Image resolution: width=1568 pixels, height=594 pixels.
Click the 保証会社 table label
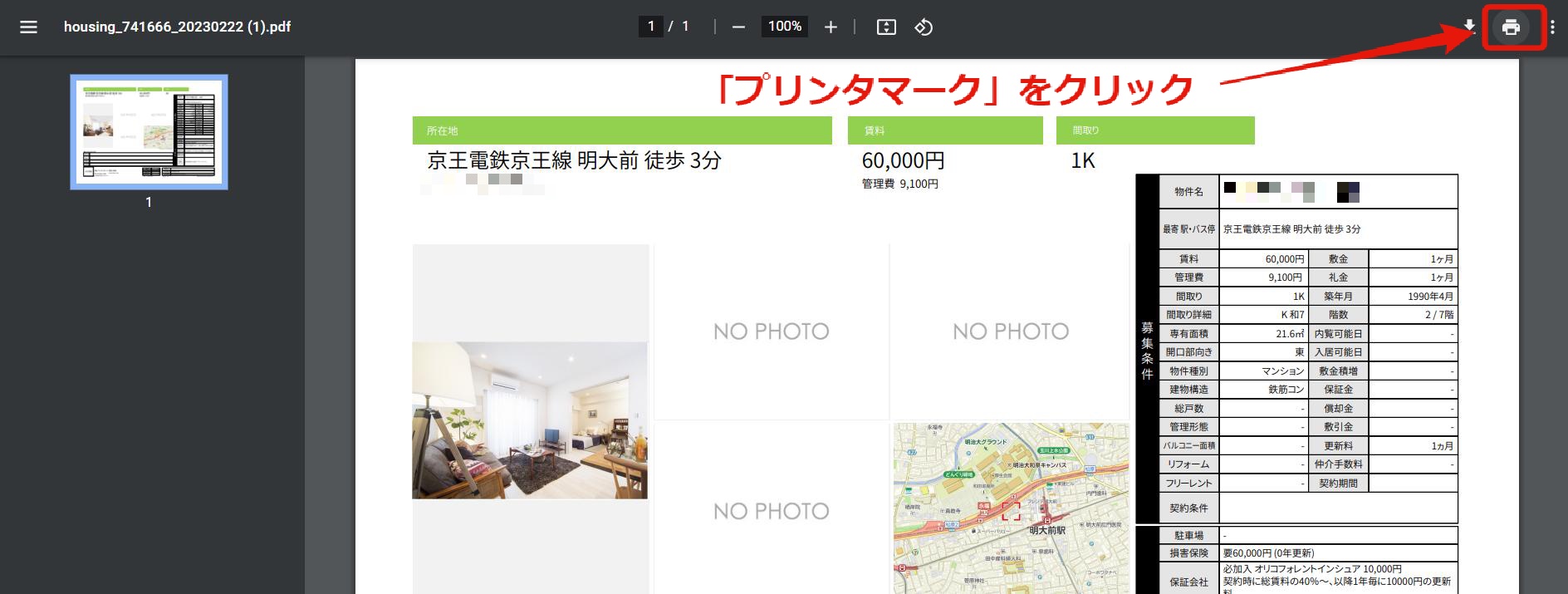pos(1188,582)
